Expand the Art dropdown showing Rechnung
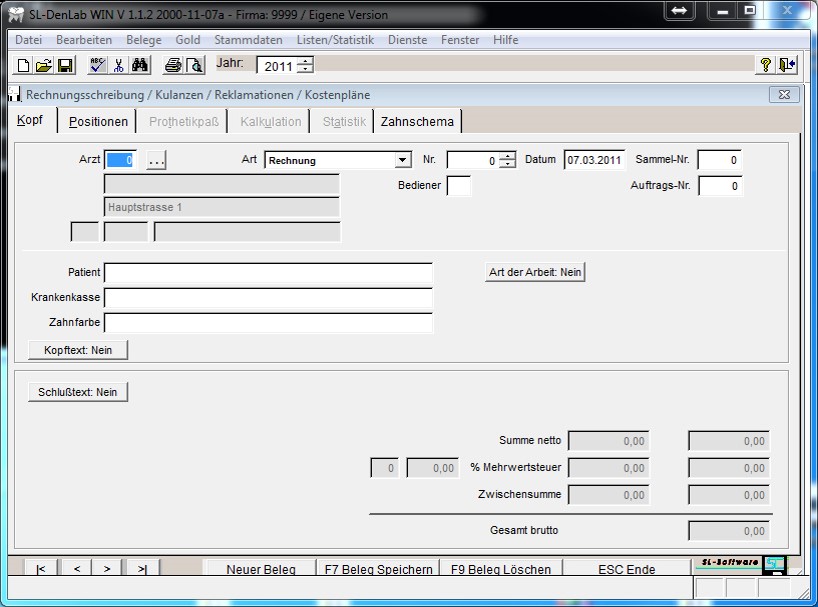Viewport: 818px width, 607px height. click(403, 160)
